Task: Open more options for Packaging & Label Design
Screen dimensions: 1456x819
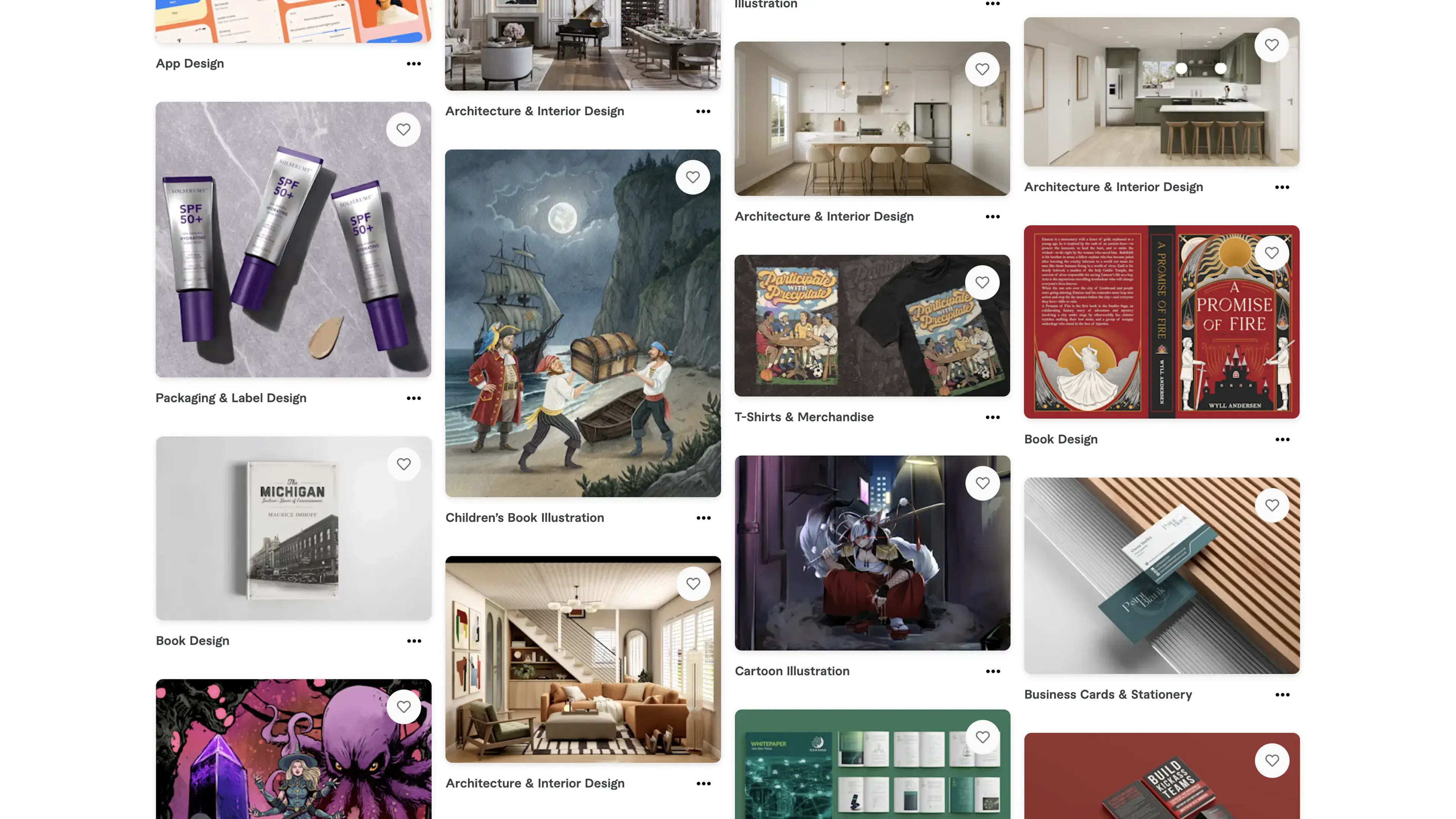Action: point(414,399)
